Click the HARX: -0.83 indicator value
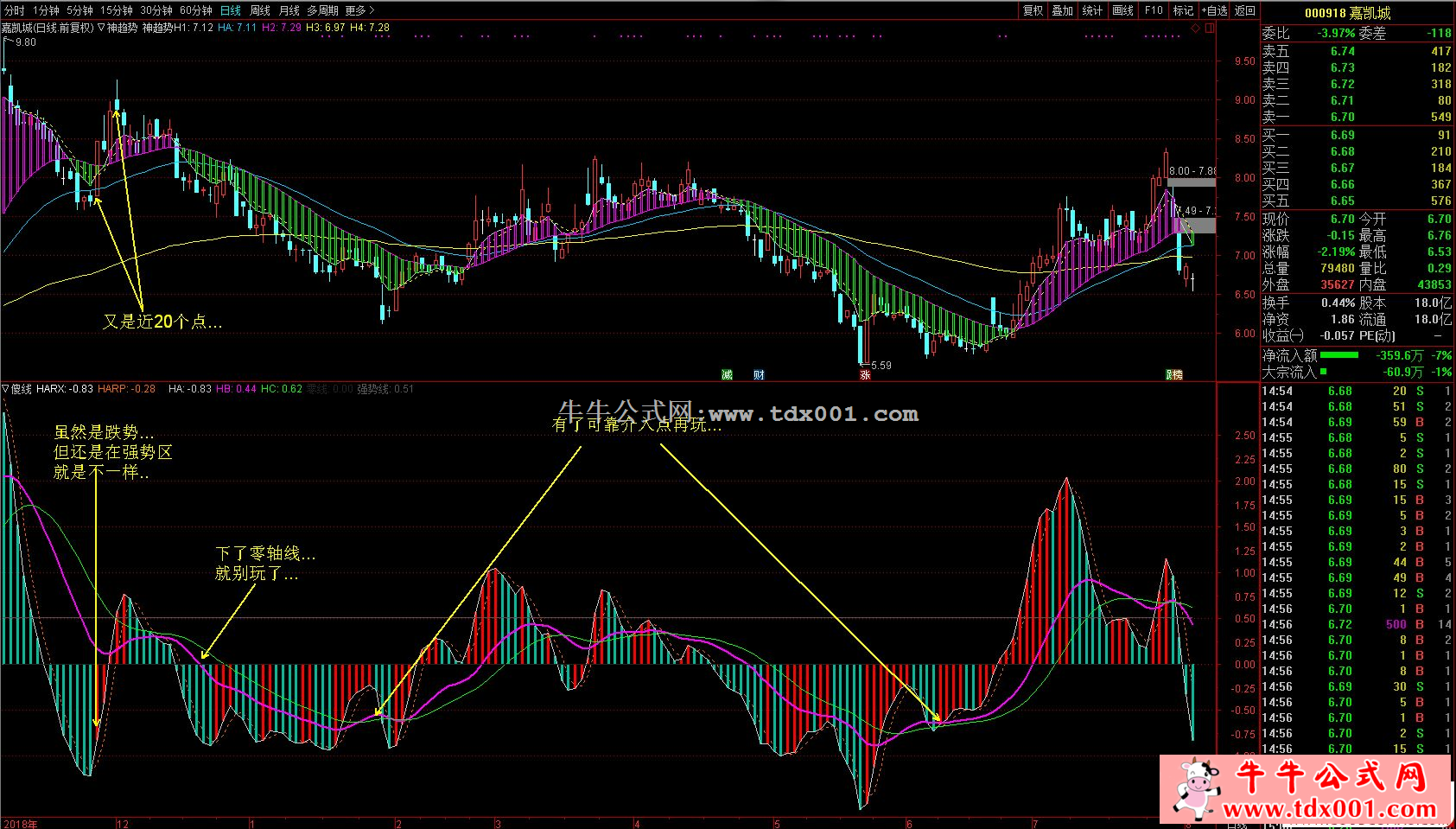 [x=65, y=389]
